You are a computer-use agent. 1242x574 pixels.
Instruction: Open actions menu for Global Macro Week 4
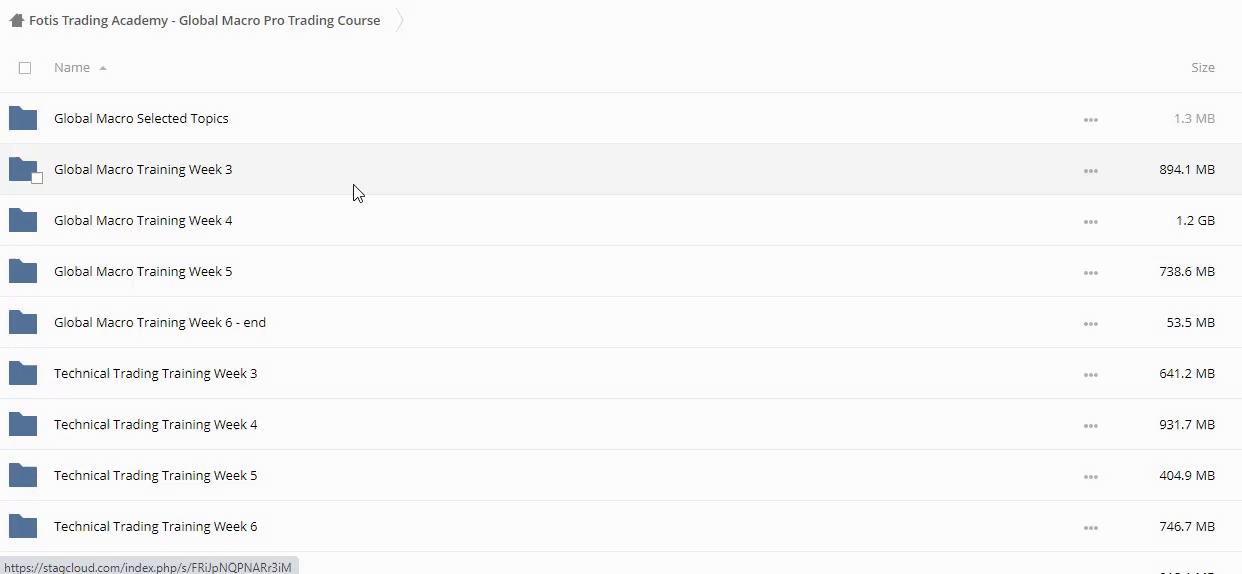(x=1090, y=222)
